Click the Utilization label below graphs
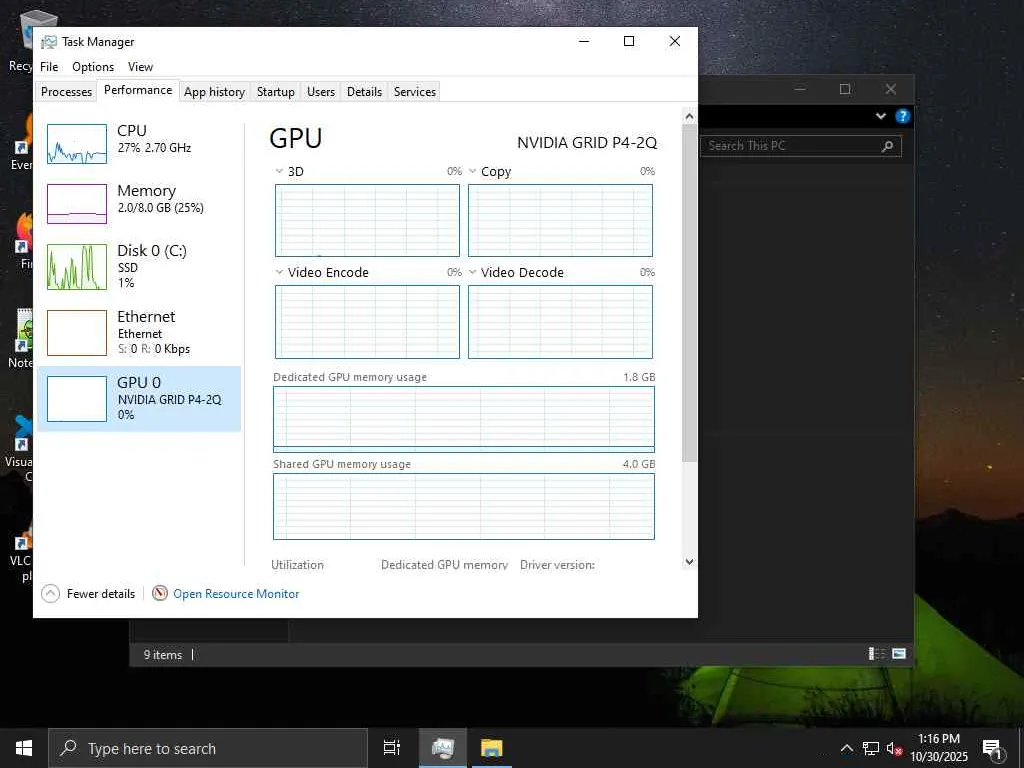This screenshot has height=768, width=1024. click(297, 565)
